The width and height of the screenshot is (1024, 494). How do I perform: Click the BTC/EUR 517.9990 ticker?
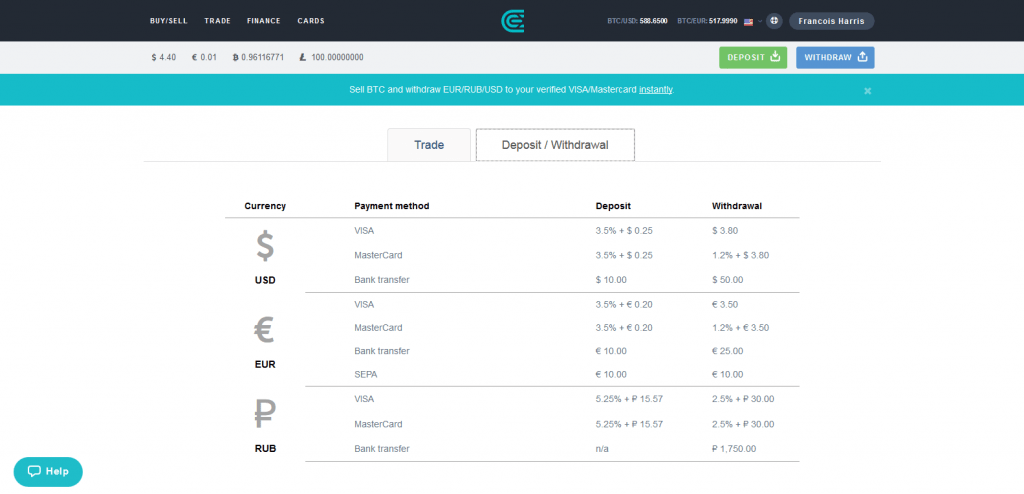(707, 22)
